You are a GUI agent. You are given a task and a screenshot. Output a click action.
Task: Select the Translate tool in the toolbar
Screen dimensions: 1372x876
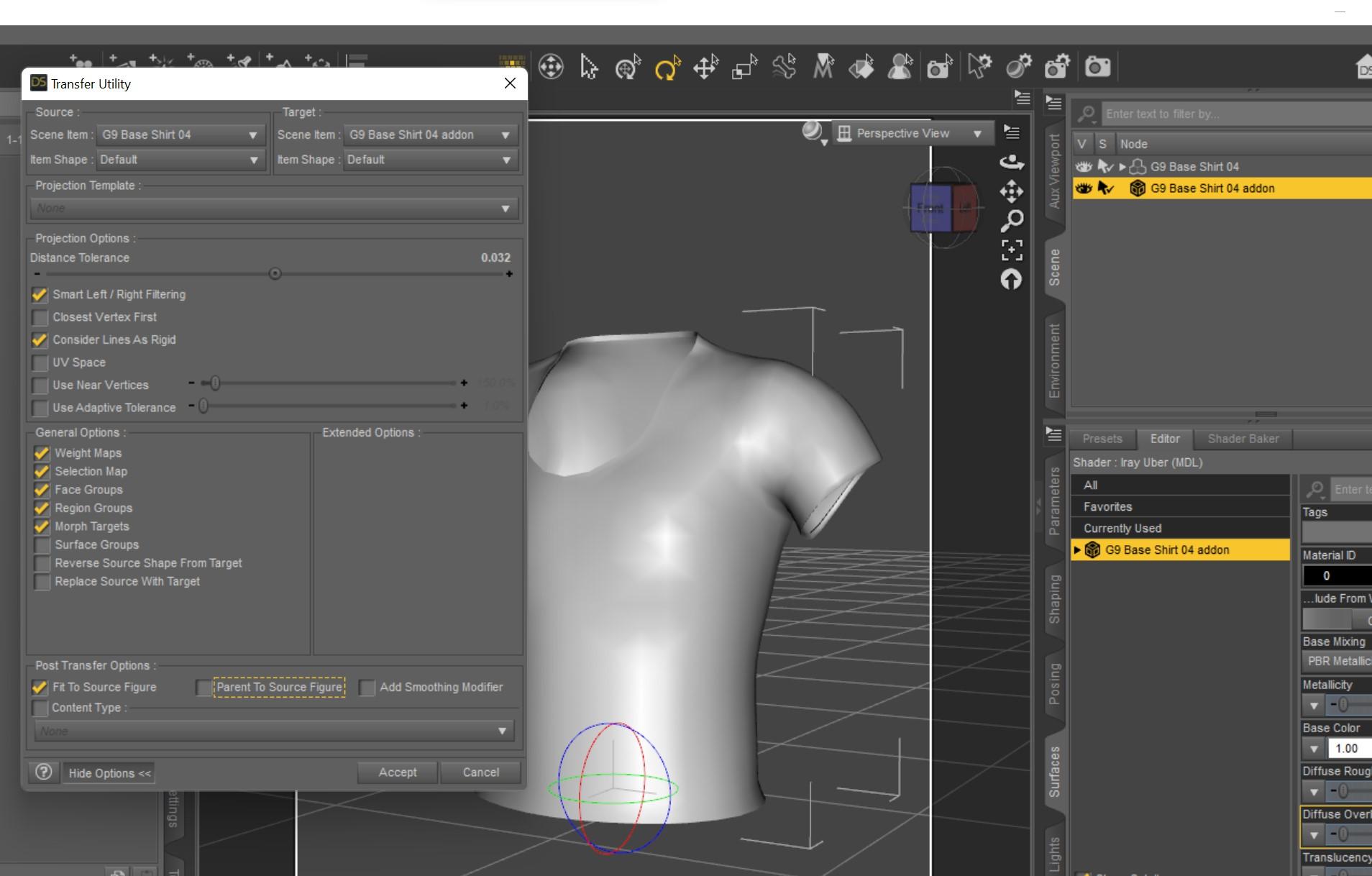click(x=705, y=68)
